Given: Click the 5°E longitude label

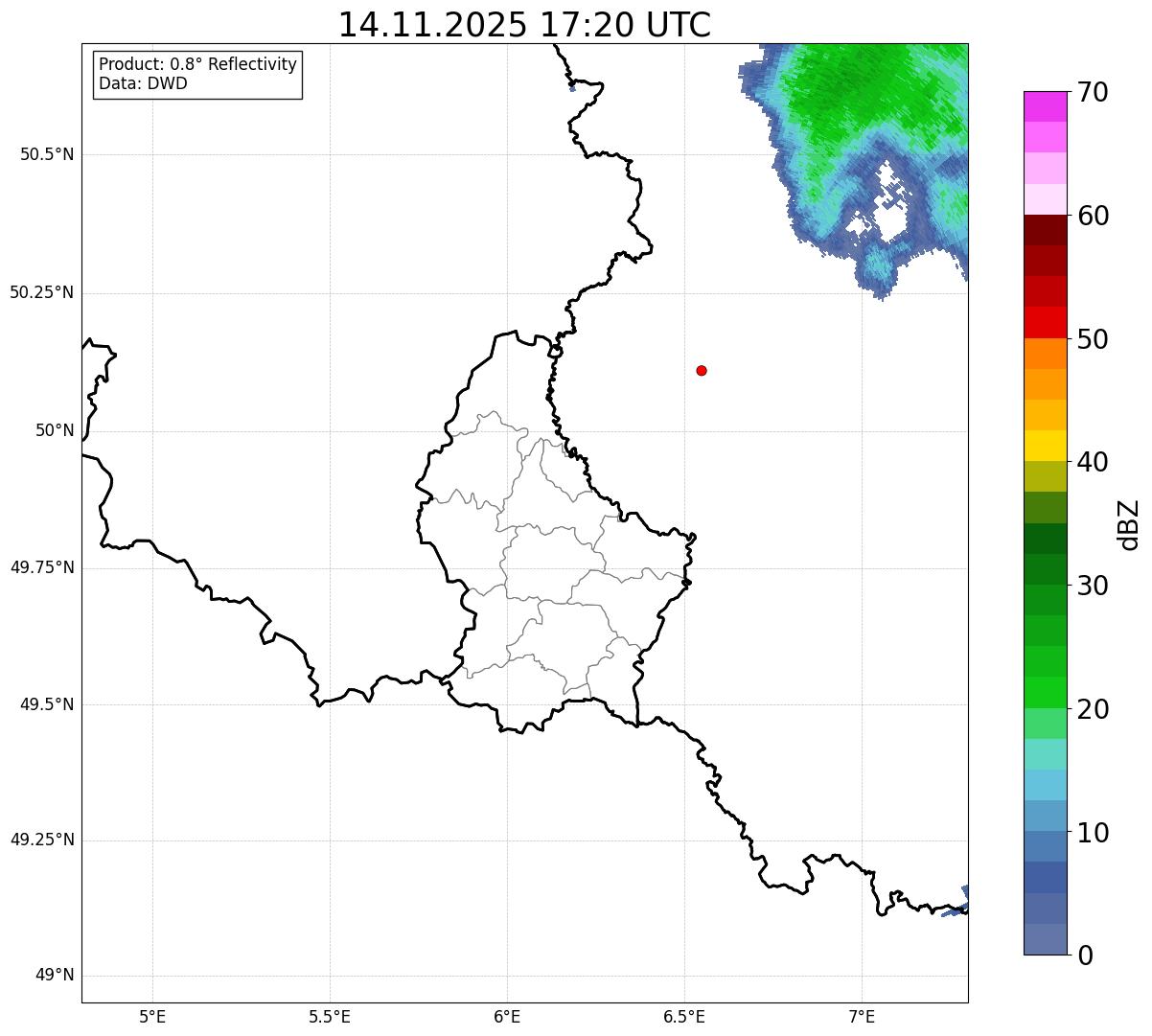Looking at the screenshot, I should (152, 1016).
